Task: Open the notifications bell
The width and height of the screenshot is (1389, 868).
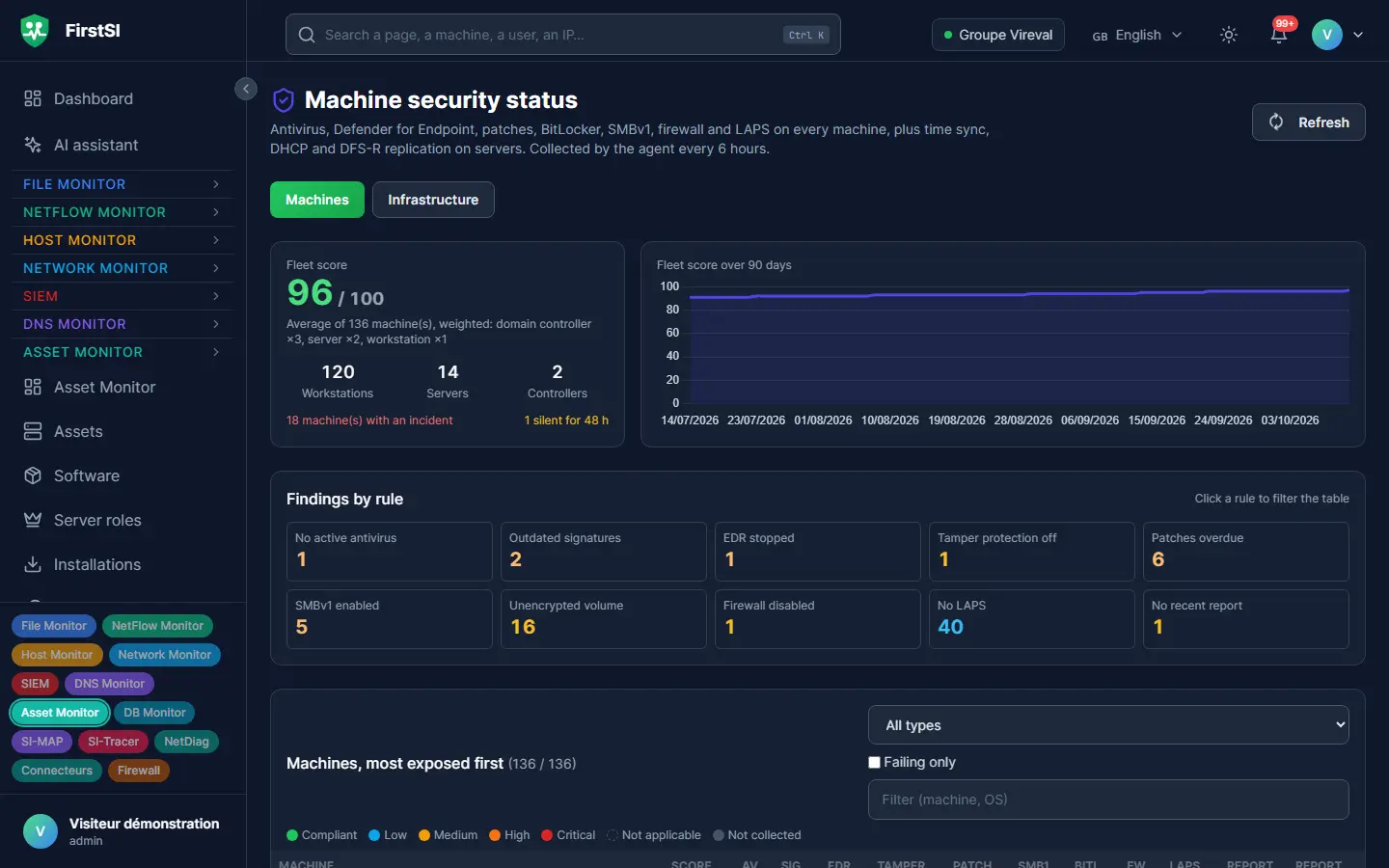Action: pyautogui.click(x=1279, y=35)
